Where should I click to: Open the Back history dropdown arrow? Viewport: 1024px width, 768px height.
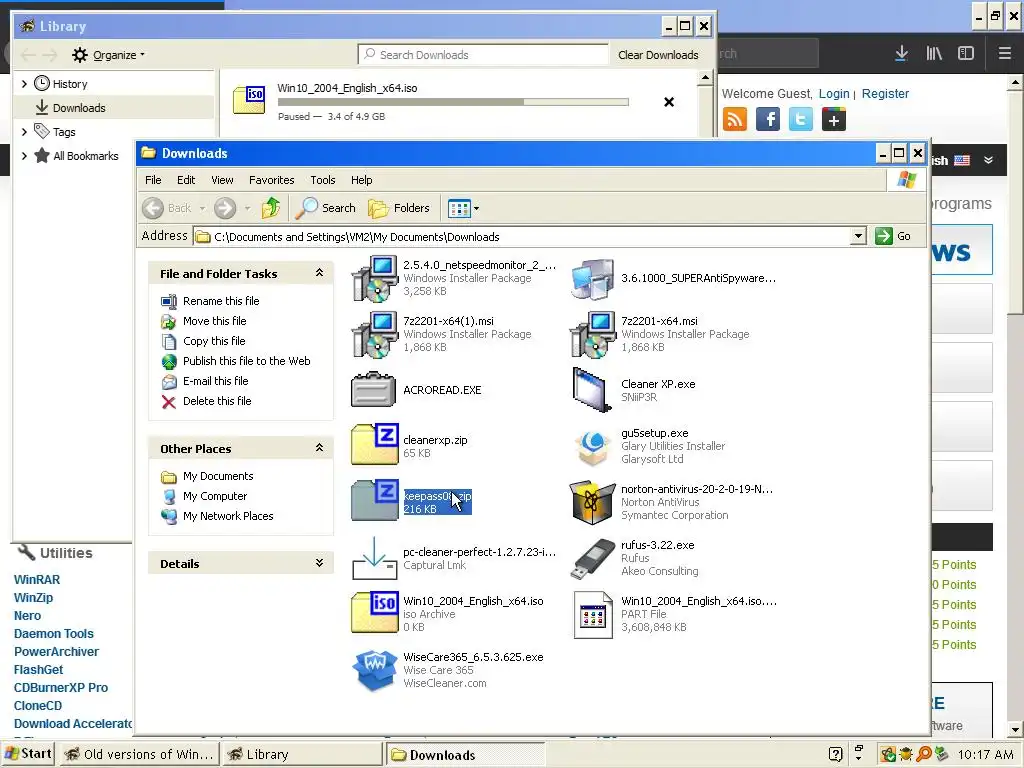click(x=202, y=208)
